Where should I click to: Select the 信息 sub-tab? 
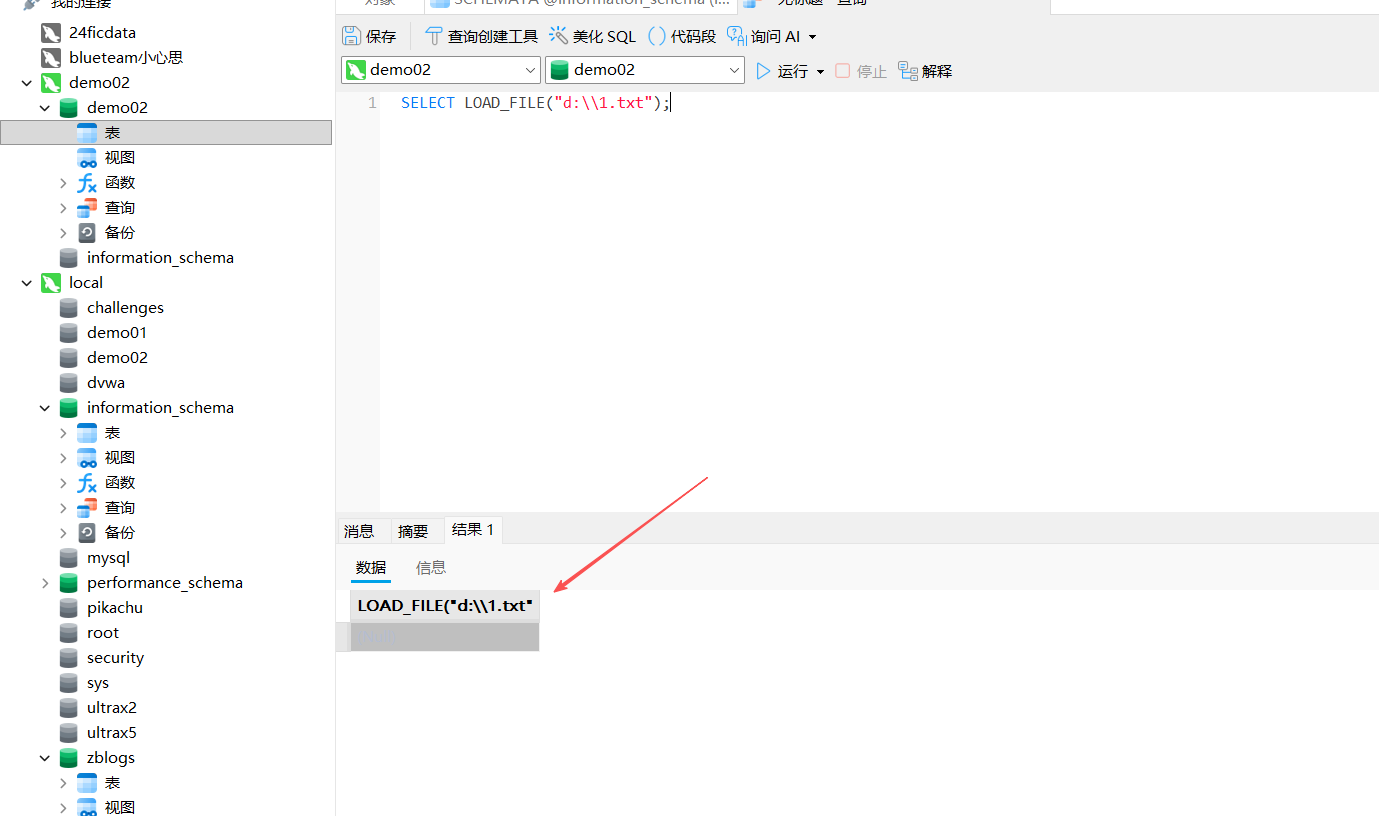431,568
